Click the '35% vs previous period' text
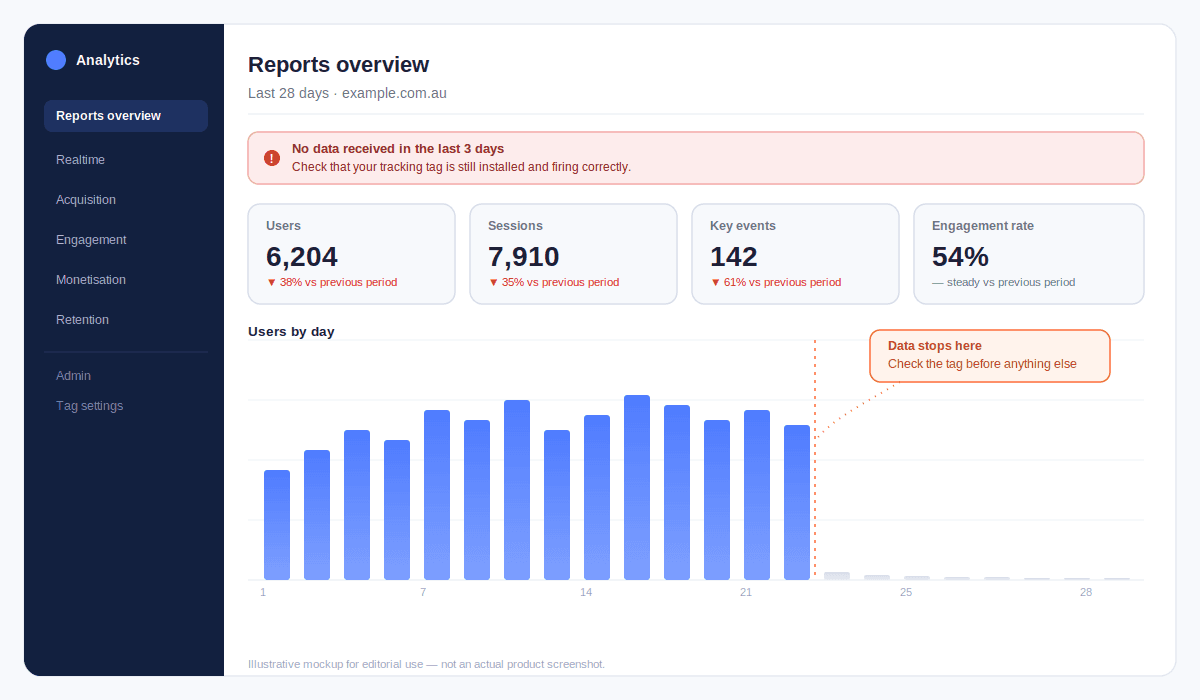 (x=554, y=282)
